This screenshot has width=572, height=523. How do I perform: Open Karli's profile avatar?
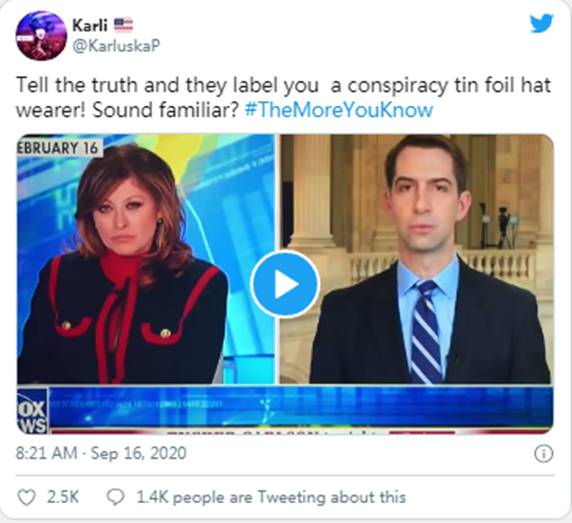click(x=41, y=35)
